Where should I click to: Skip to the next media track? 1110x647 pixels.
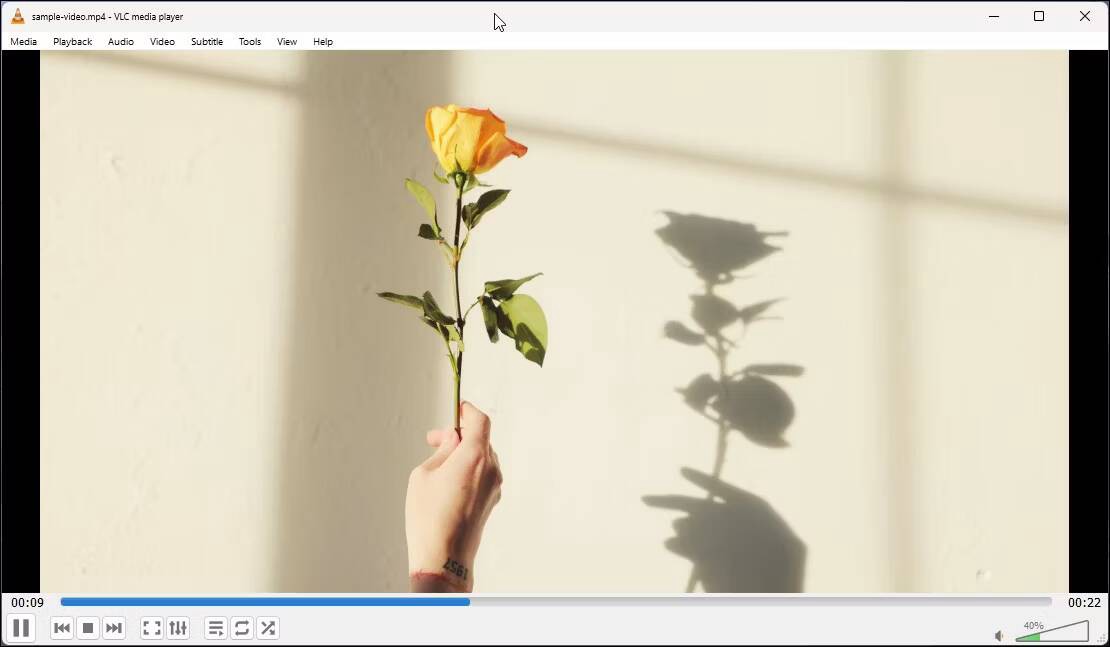click(x=114, y=628)
